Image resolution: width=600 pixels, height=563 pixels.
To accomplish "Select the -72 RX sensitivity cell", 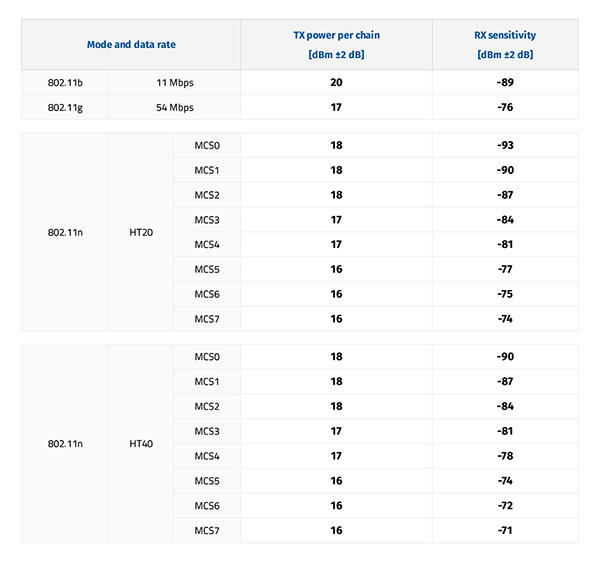I will pos(504,505).
